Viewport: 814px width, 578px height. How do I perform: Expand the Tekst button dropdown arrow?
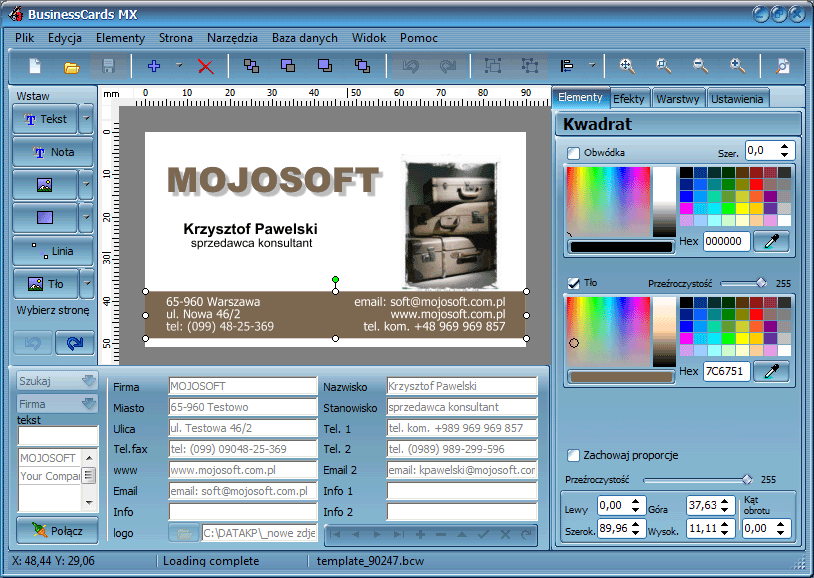pos(86,119)
